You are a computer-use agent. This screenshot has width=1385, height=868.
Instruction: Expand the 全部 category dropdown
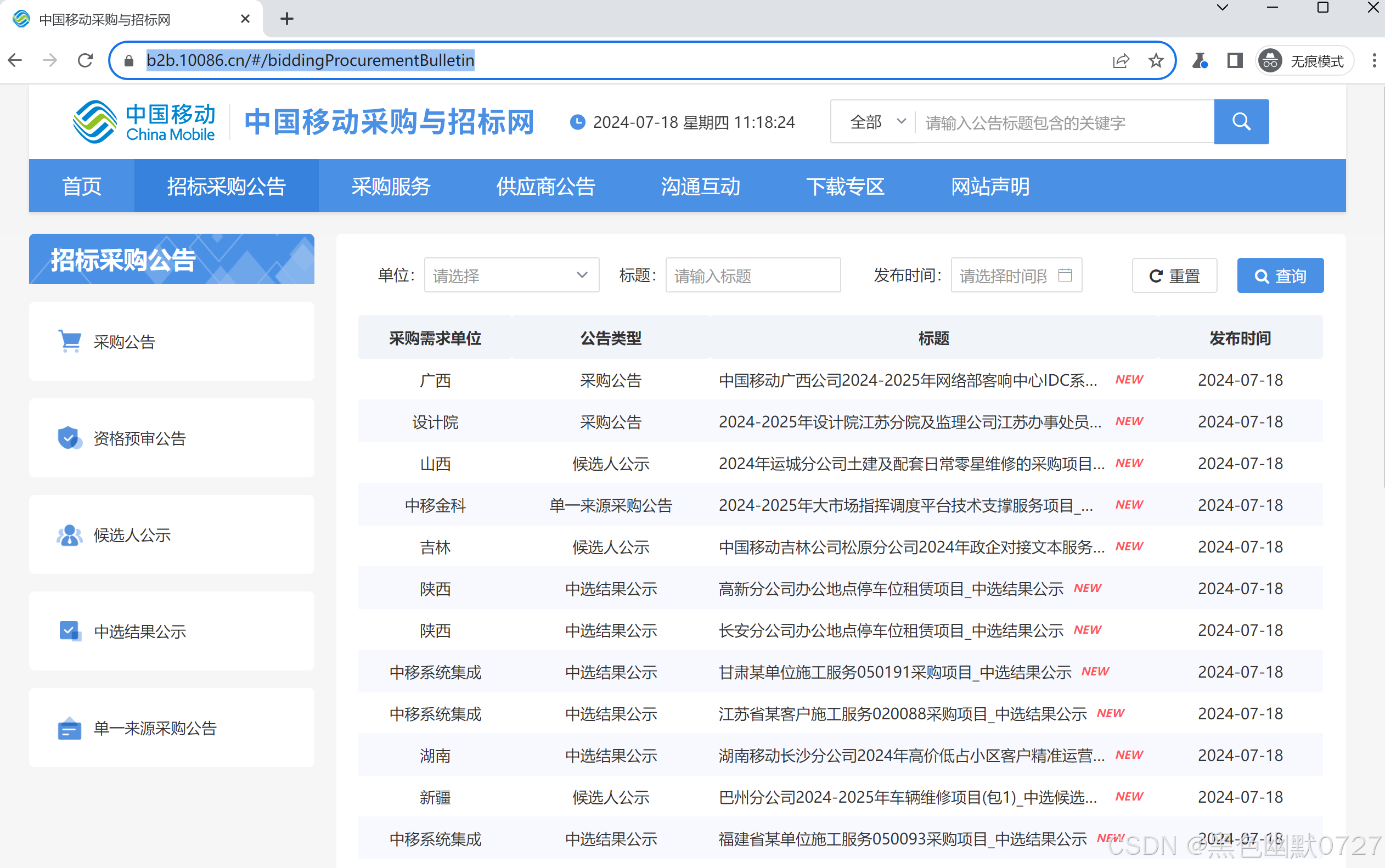[877, 122]
